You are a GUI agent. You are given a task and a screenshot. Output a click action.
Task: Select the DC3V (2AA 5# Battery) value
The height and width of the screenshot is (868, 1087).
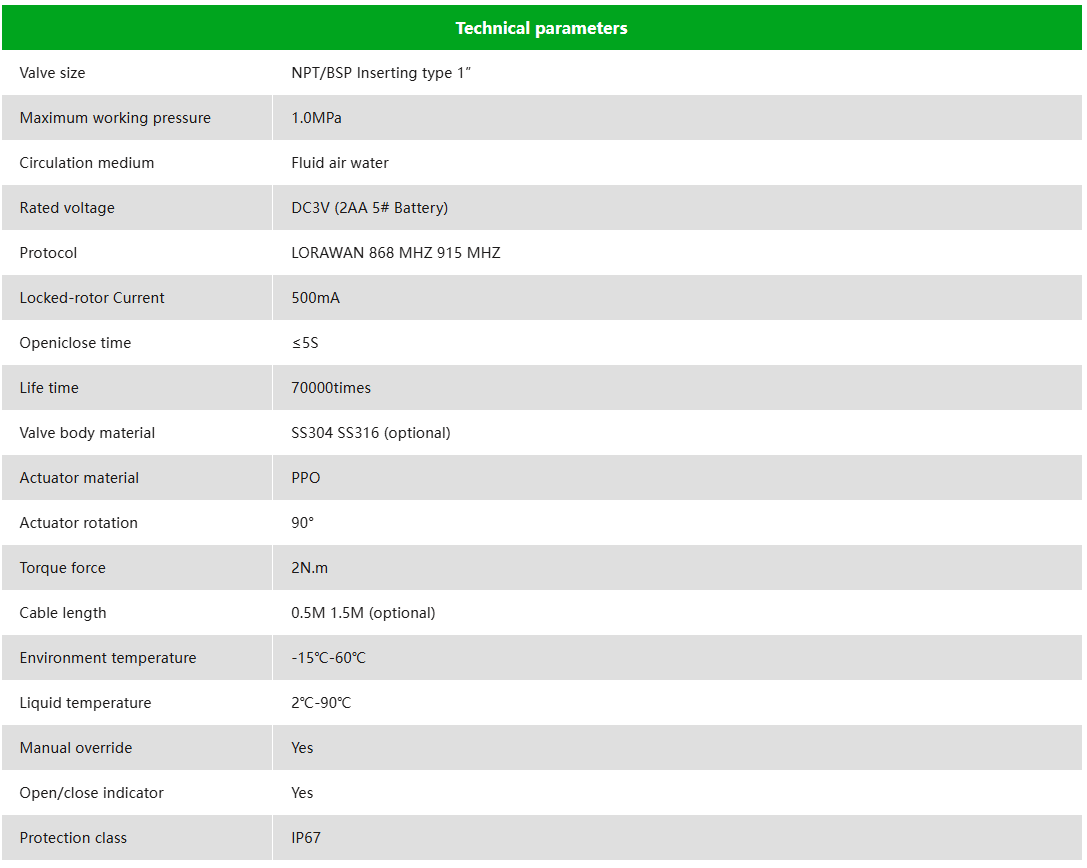(369, 208)
